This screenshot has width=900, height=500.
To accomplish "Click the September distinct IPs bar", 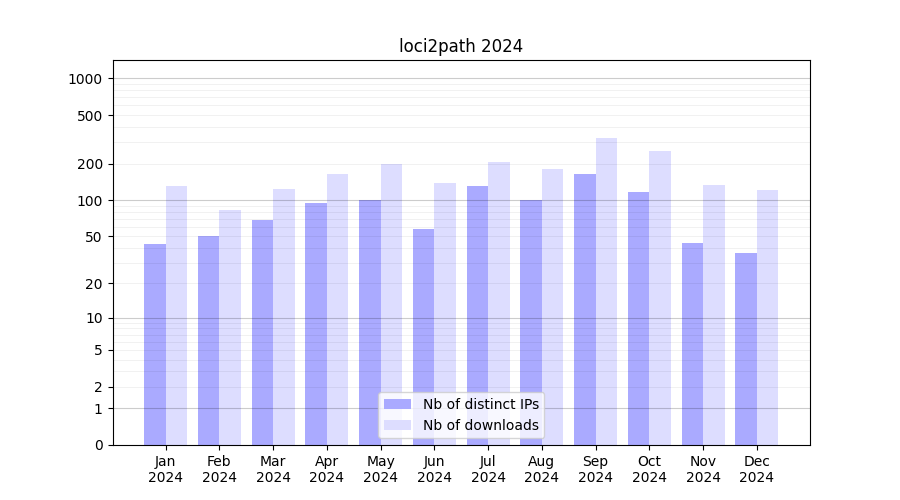I will pyautogui.click(x=585, y=310).
